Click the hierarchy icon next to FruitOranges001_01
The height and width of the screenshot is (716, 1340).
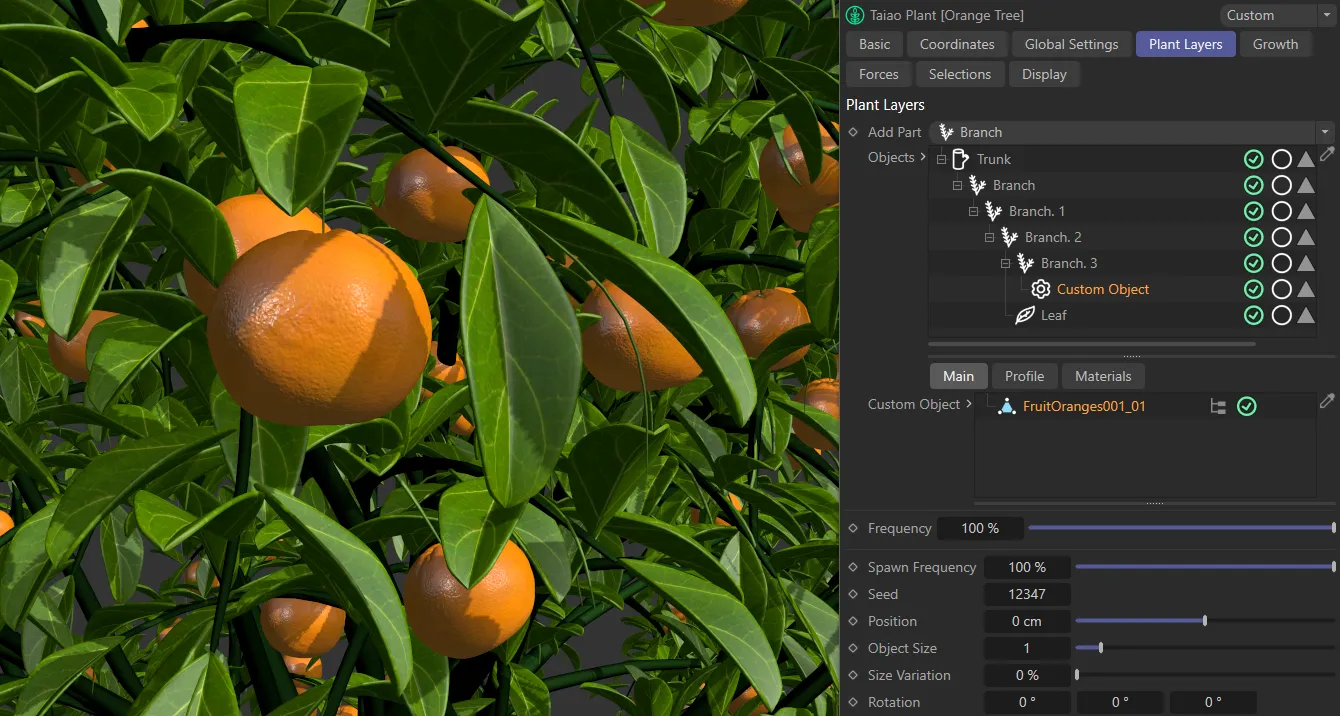(1217, 406)
